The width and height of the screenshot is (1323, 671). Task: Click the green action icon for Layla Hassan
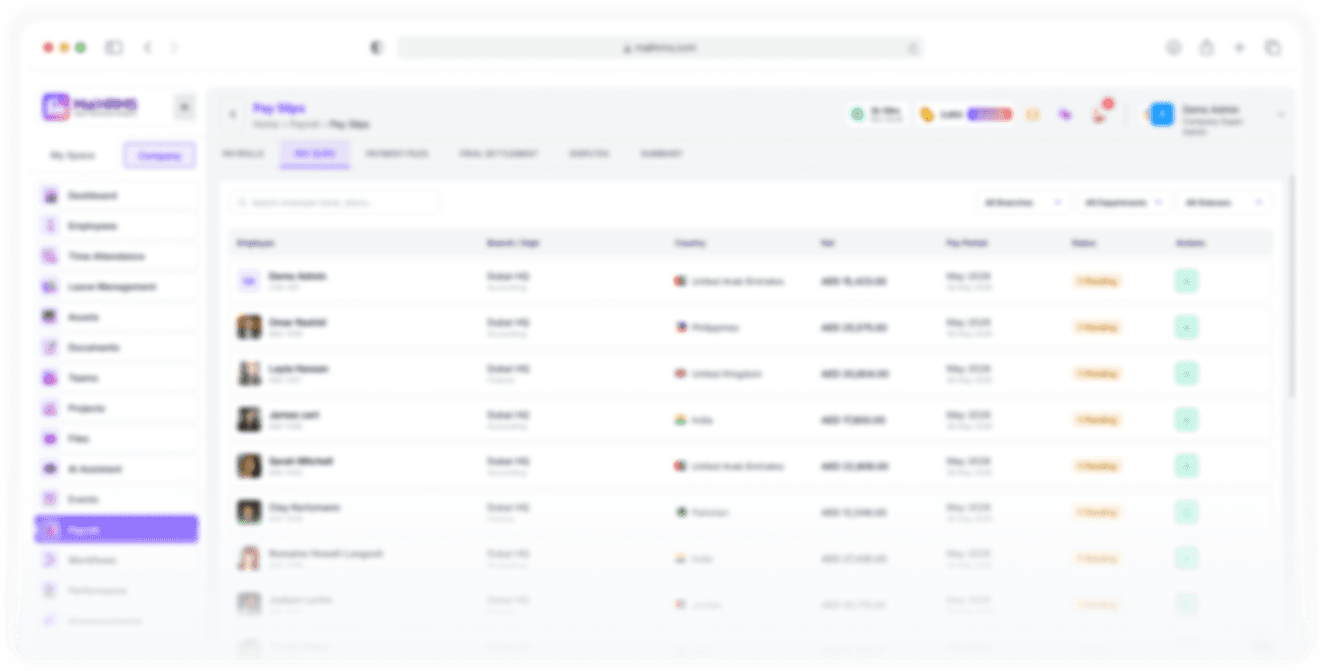1186,374
